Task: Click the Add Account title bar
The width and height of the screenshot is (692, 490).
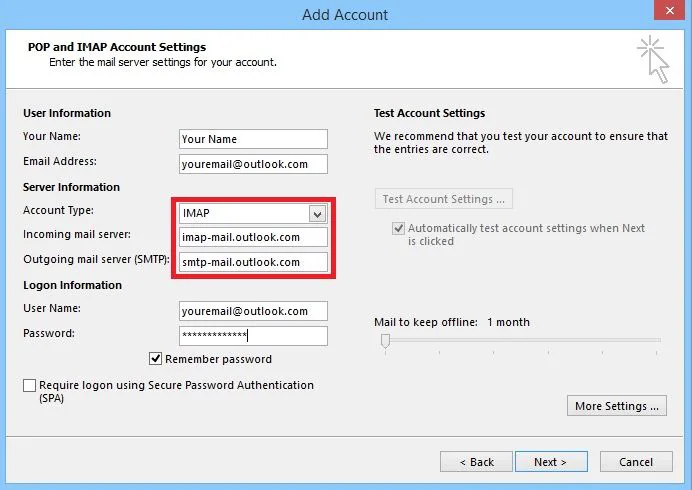Action: [344, 14]
